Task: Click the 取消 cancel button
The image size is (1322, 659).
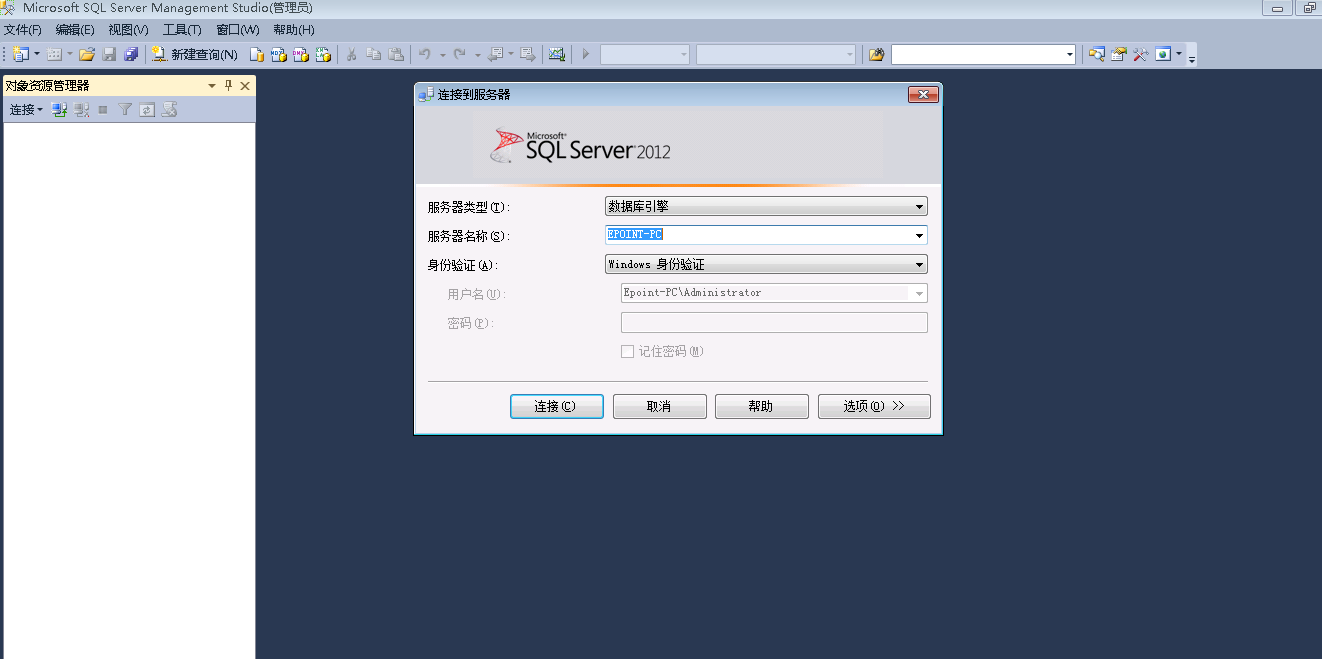Action: 660,406
